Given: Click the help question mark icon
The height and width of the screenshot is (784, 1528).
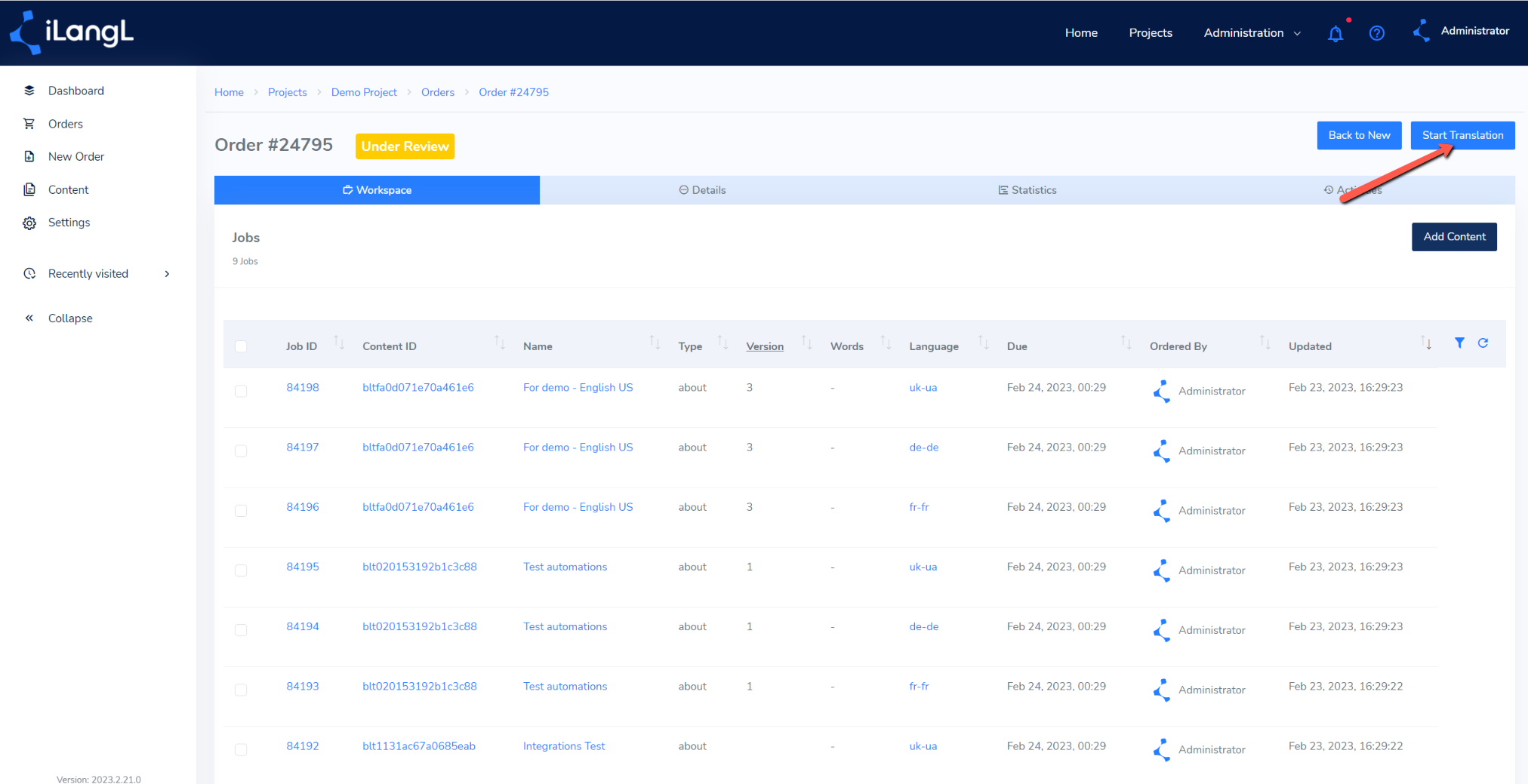Looking at the screenshot, I should 1376,33.
